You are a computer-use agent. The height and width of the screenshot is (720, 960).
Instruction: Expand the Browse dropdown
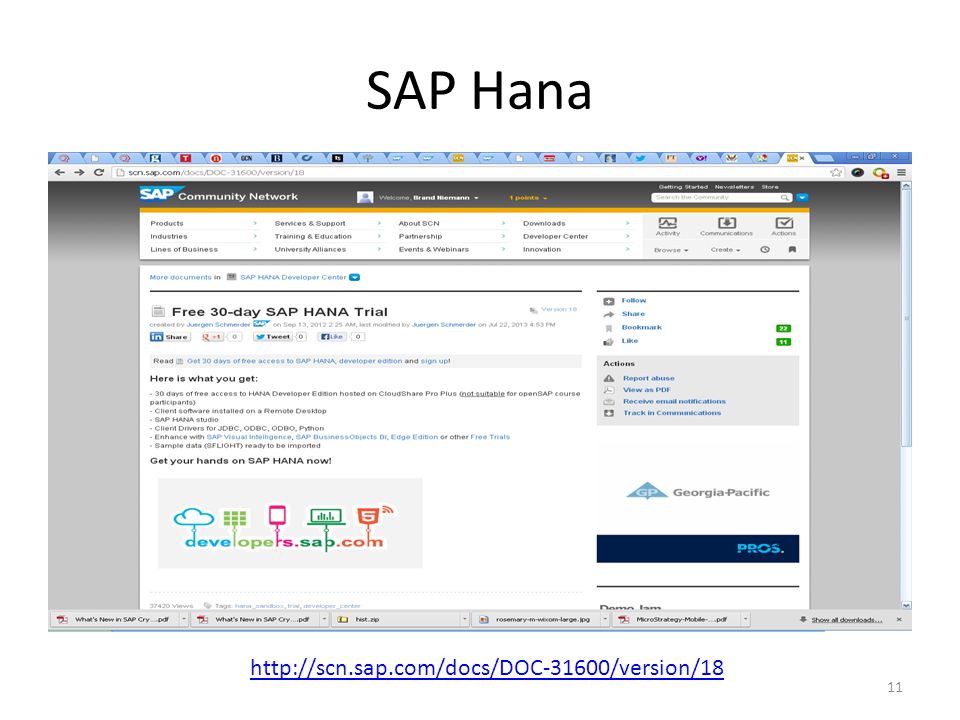[671, 250]
